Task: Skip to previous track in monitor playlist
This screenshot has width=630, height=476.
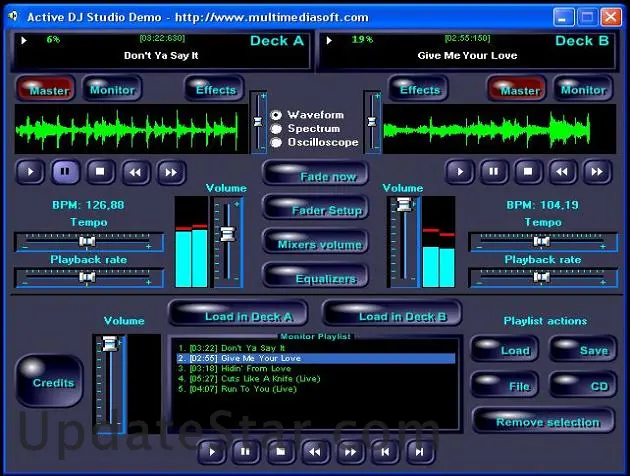Action: point(385,452)
